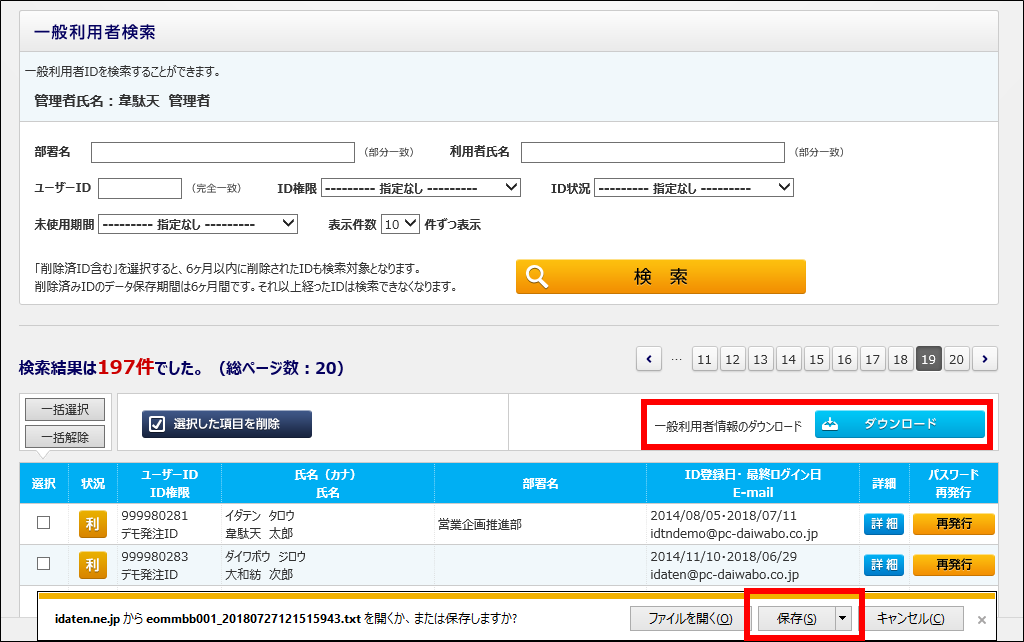Screen dimensions: 1024x642
Task: Click 詳細 for user 韋駄天 太郎
Action: pyautogui.click(x=883, y=524)
